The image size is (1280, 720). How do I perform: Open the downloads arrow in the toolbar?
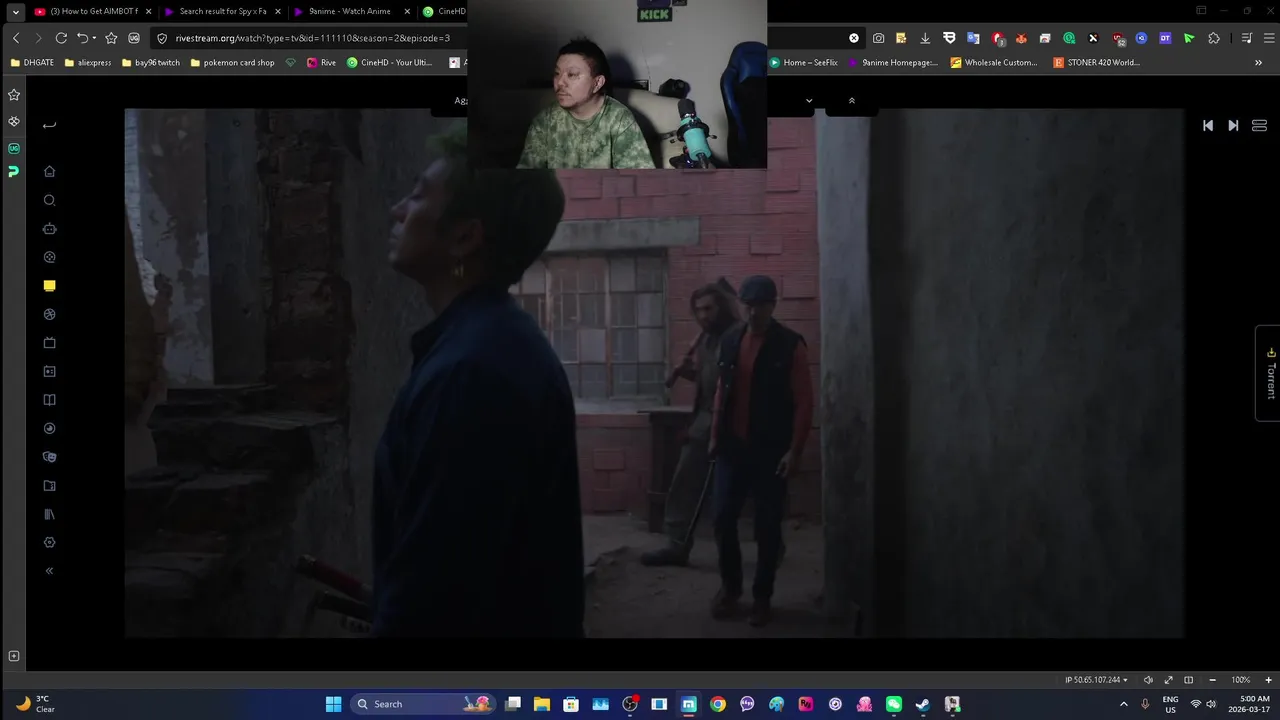coord(925,38)
